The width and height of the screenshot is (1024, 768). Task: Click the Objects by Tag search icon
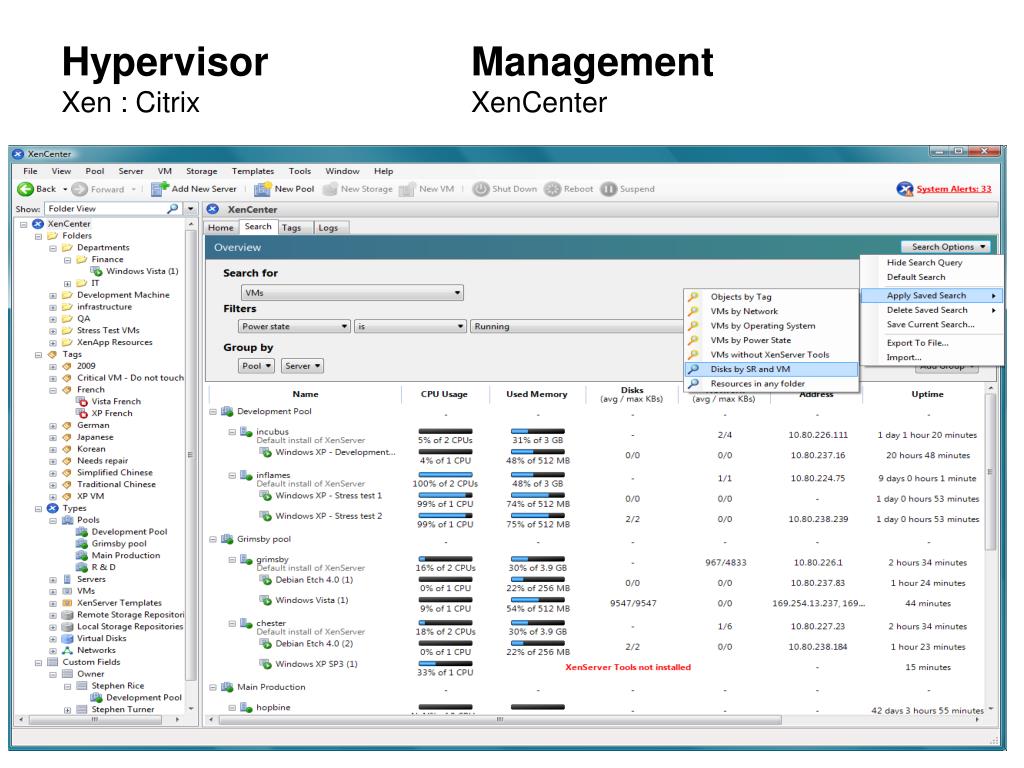pos(694,297)
